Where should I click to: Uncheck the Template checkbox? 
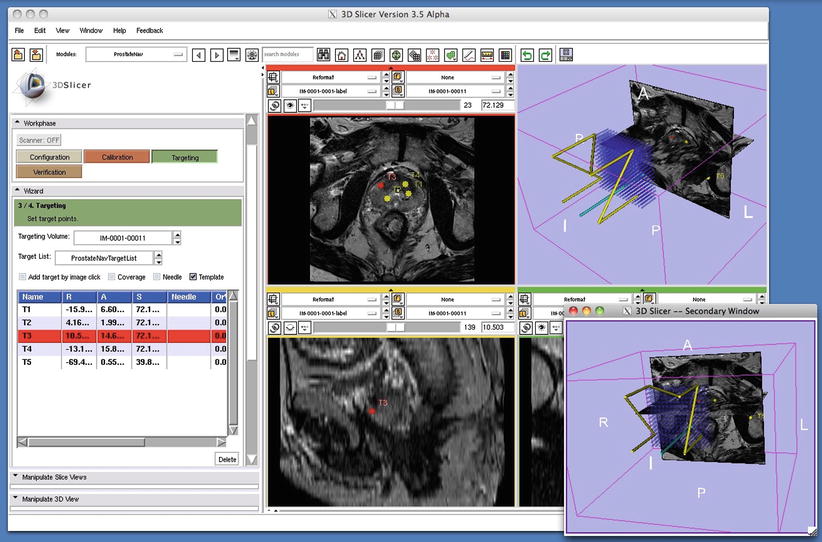click(x=193, y=277)
